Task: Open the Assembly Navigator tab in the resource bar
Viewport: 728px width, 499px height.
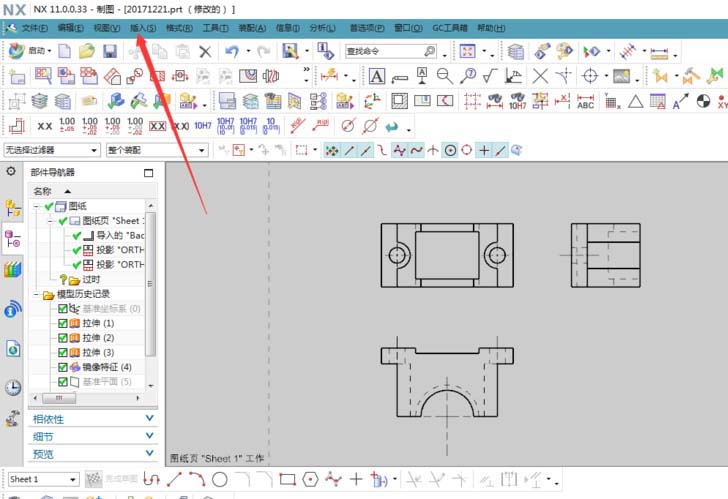Action: coord(13,208)
